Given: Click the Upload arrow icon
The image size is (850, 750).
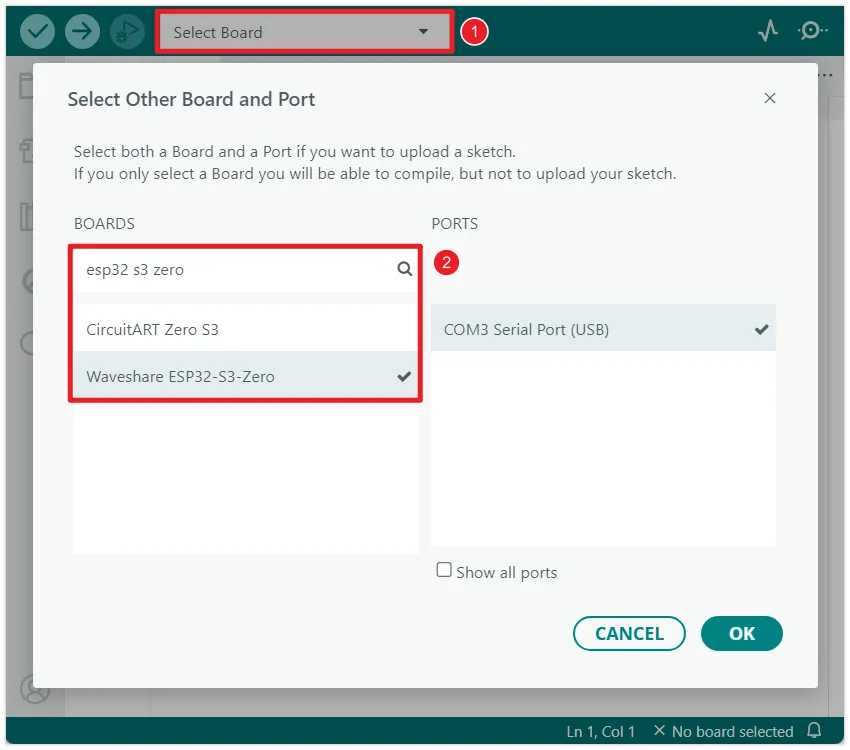Looking at the screenshot, I should [x=82, y=32].
